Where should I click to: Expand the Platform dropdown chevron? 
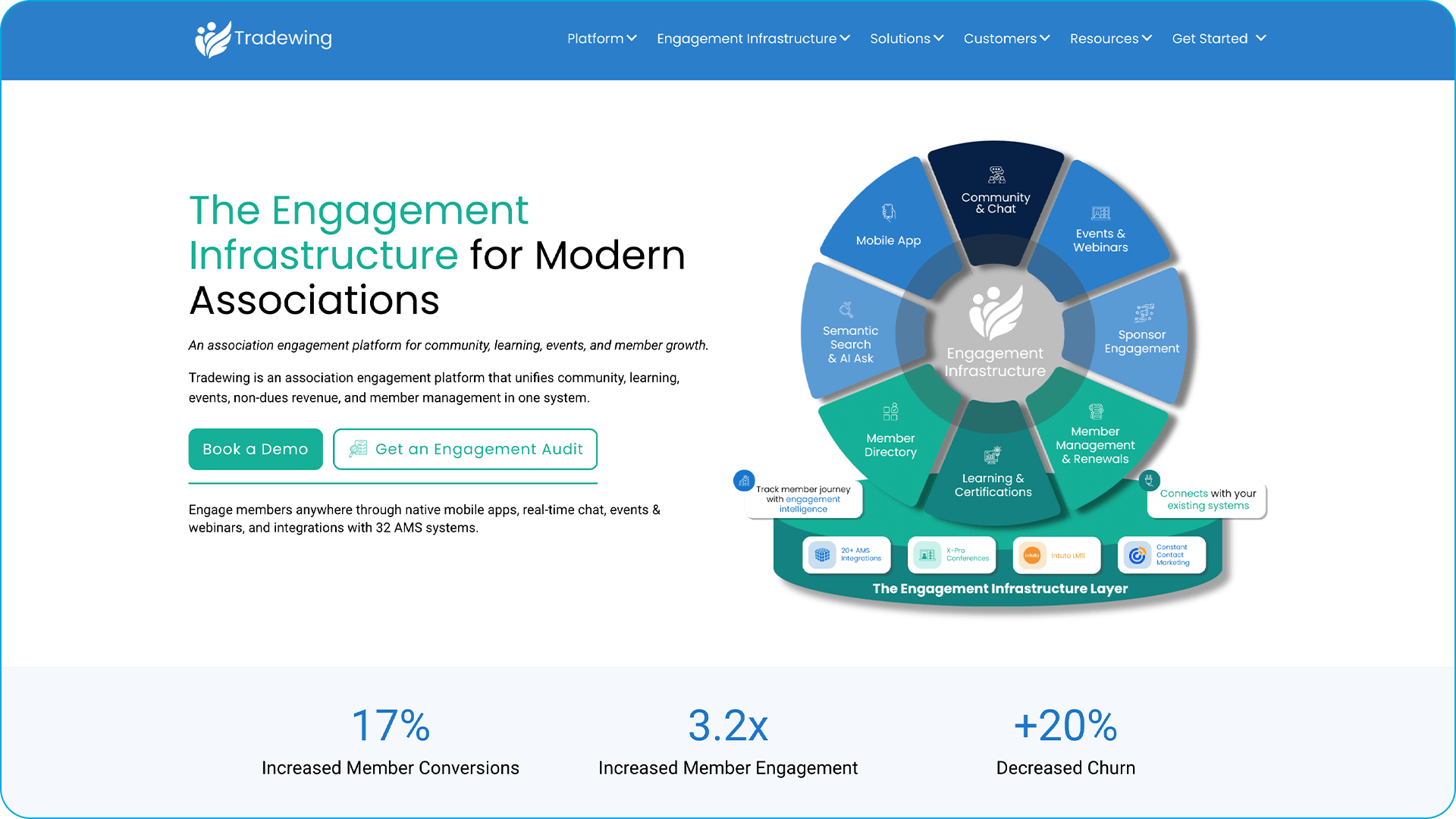pyautogui.click(x=632, y=38)
